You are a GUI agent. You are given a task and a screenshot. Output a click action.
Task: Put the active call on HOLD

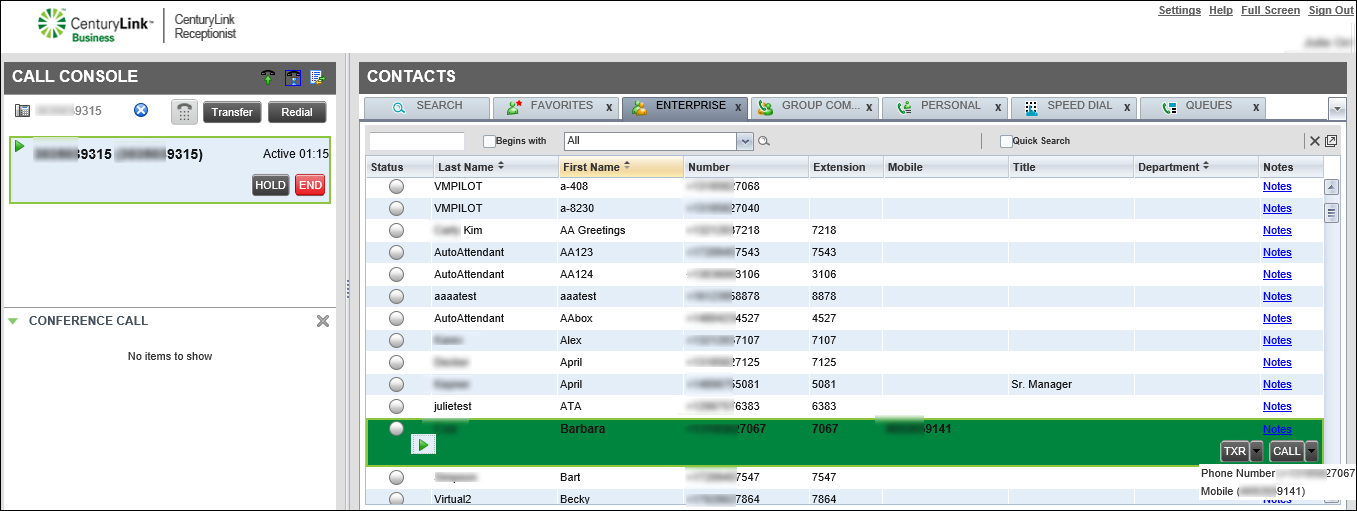coord(270,185)
